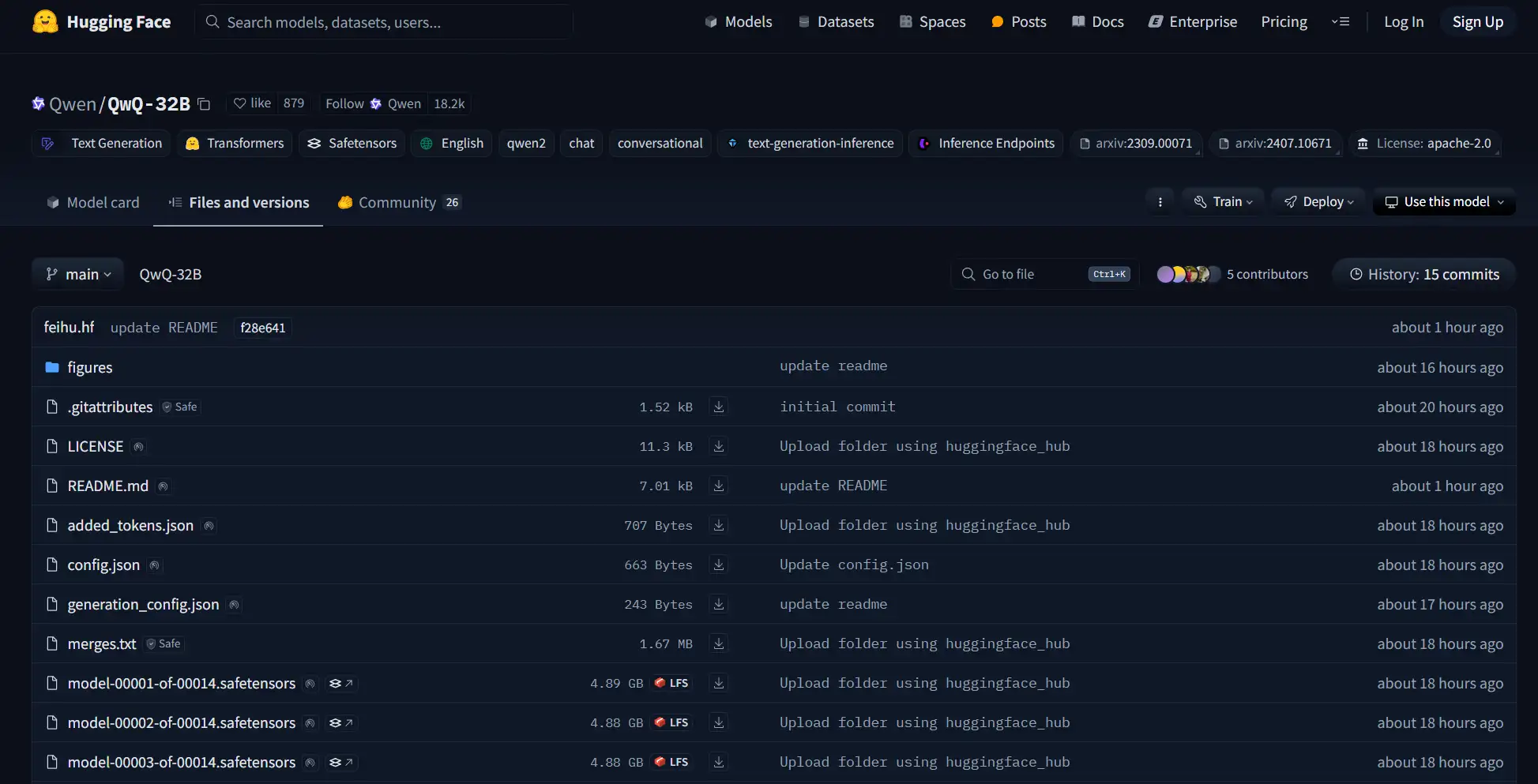Expand the Train dropdown

1223,202
